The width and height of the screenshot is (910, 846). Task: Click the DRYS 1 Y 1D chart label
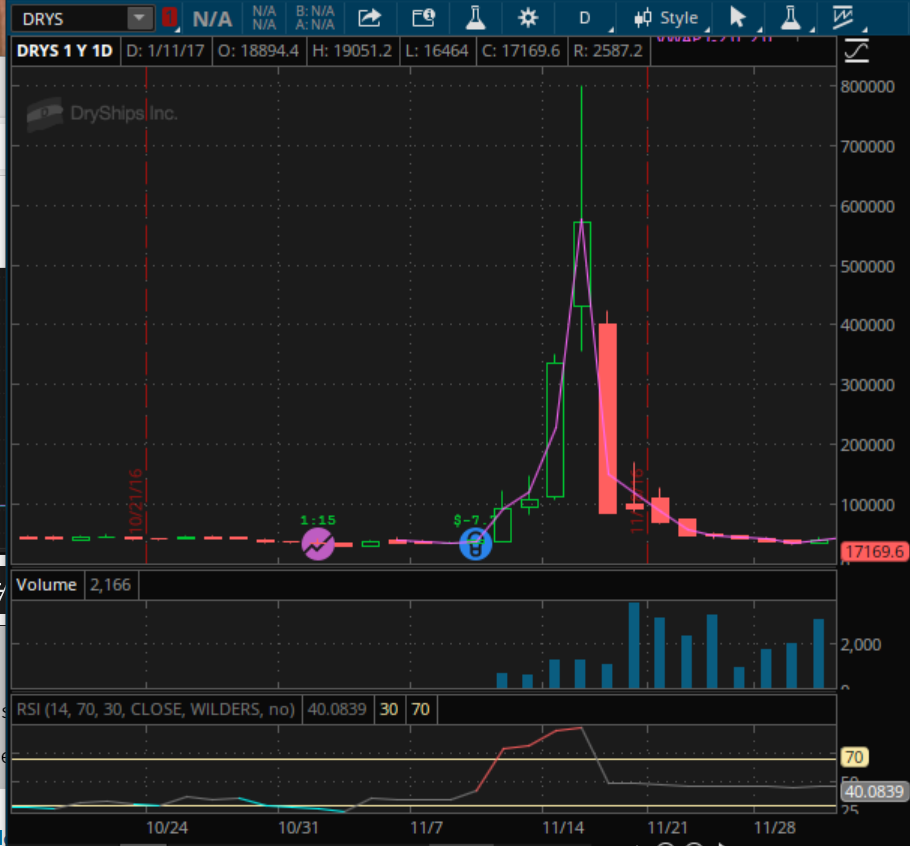[64, 51]
